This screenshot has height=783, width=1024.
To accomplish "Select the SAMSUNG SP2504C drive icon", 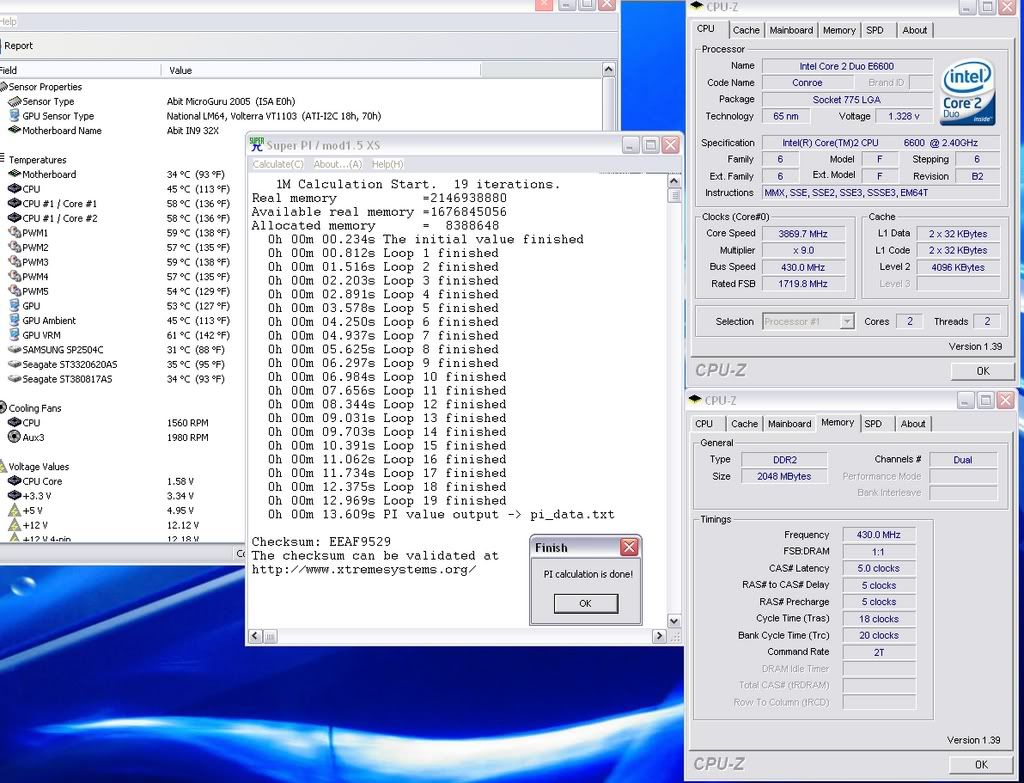I will point(14,349).
